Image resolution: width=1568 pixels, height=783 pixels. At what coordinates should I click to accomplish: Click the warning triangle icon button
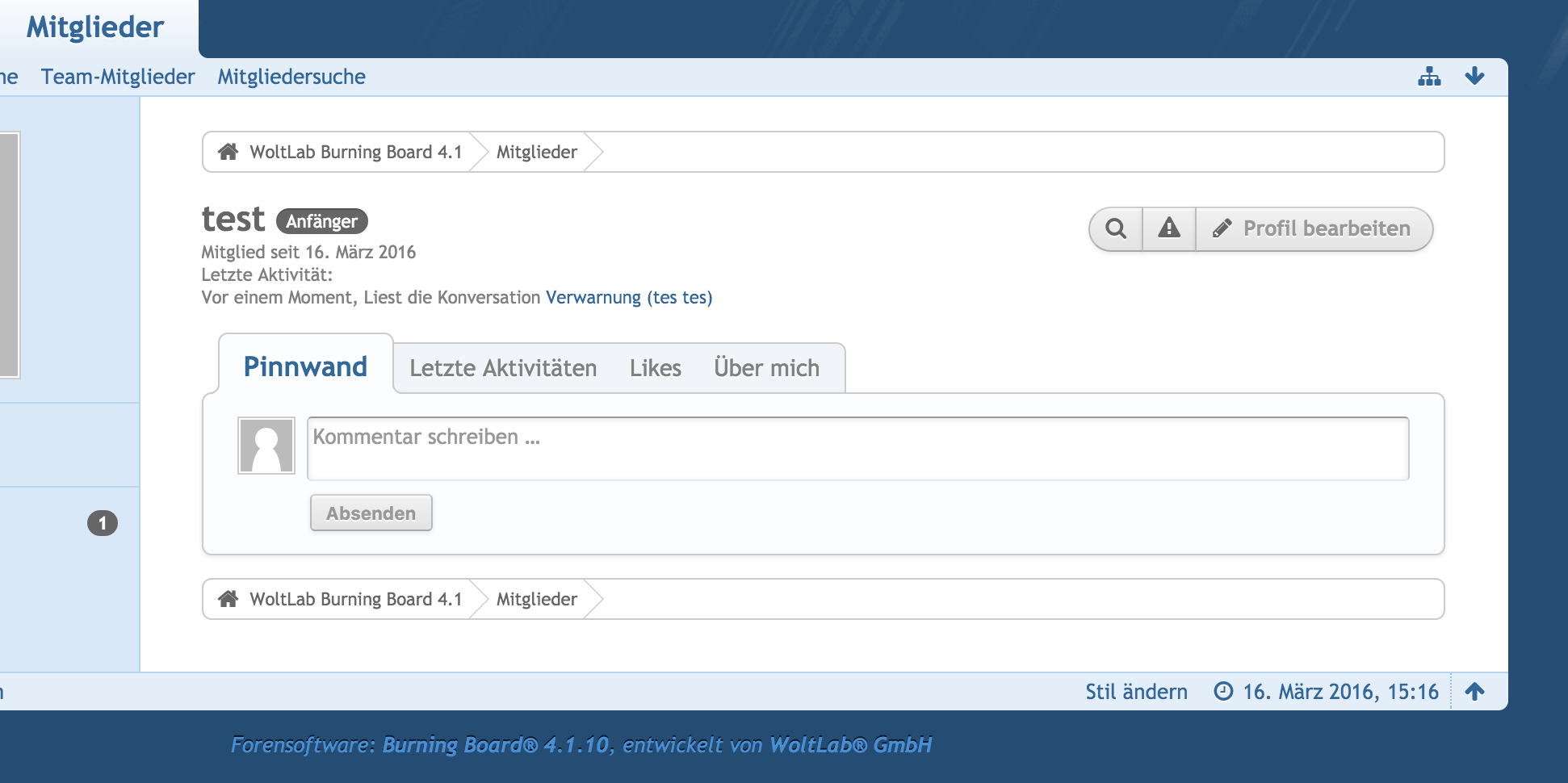click(x=1168, y=229)
